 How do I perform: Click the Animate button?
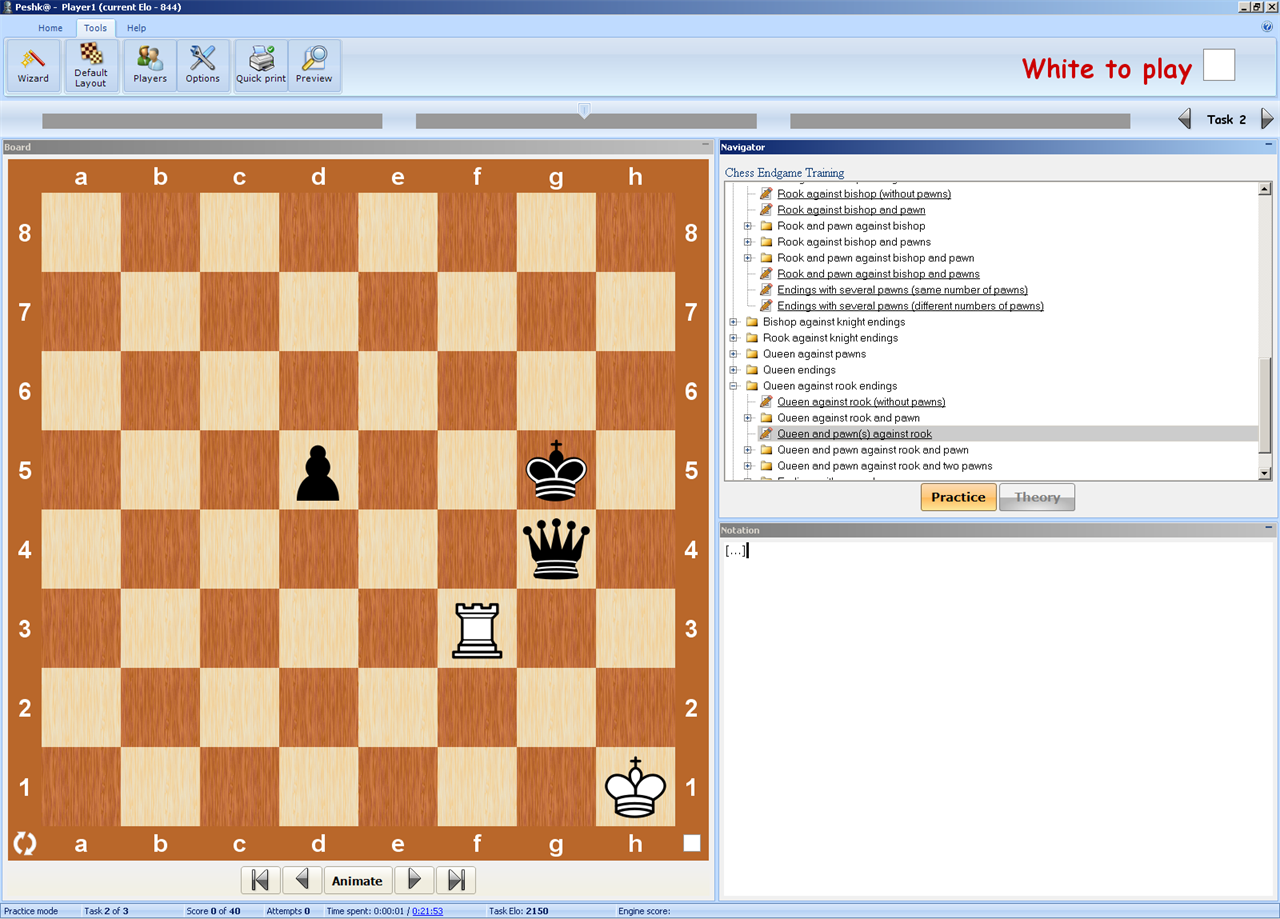(357, 880)
